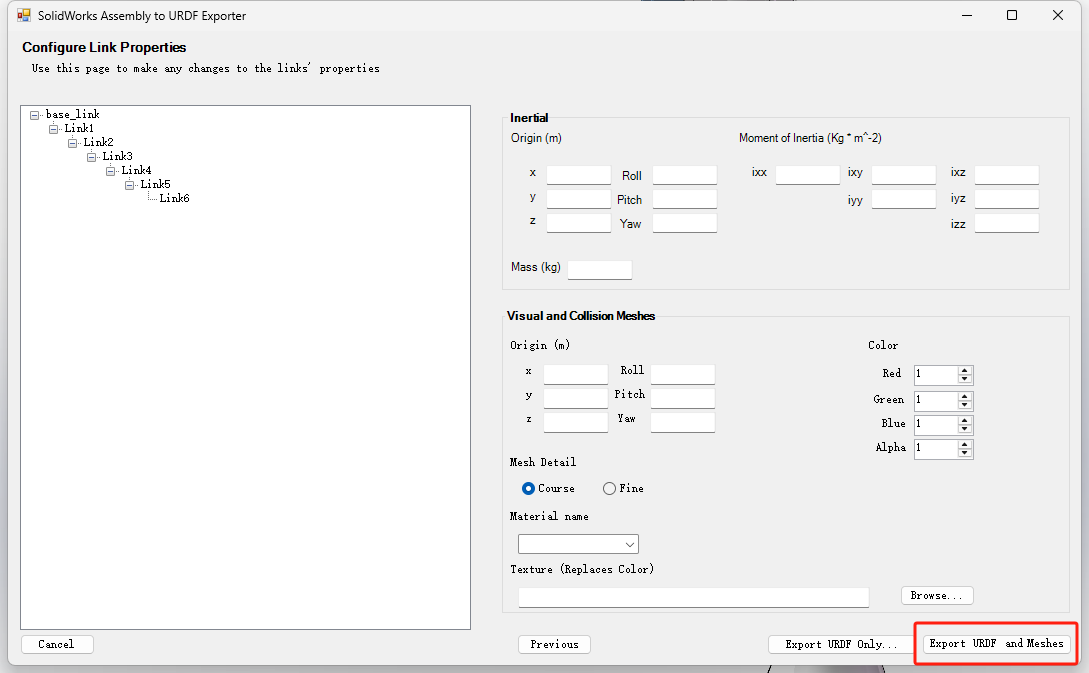Click the Visual mesh origin z field
1089x673 pixels.
(x=576, y=422)
